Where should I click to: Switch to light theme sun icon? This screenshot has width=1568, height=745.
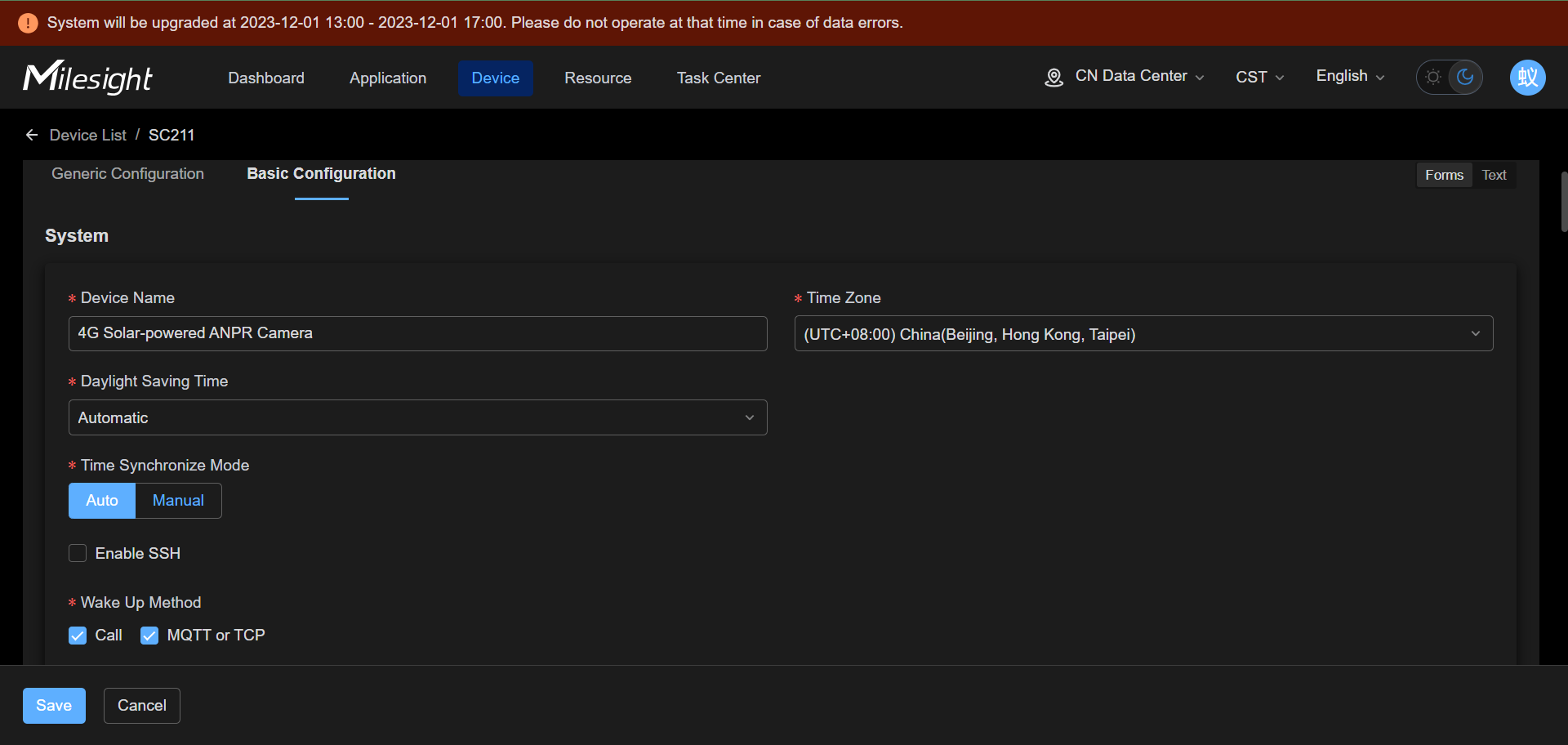[1433, 77]
